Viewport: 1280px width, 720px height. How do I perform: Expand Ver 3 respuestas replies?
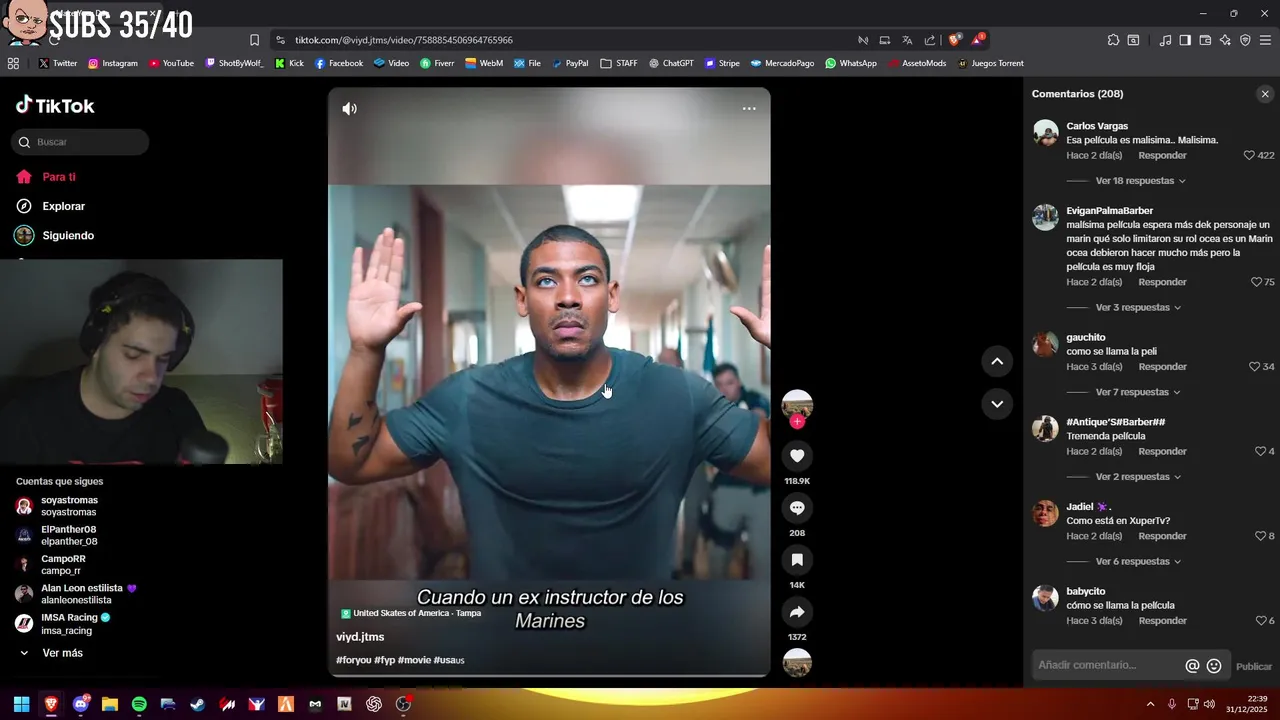pyautogui.click(x=1138, y=308)
